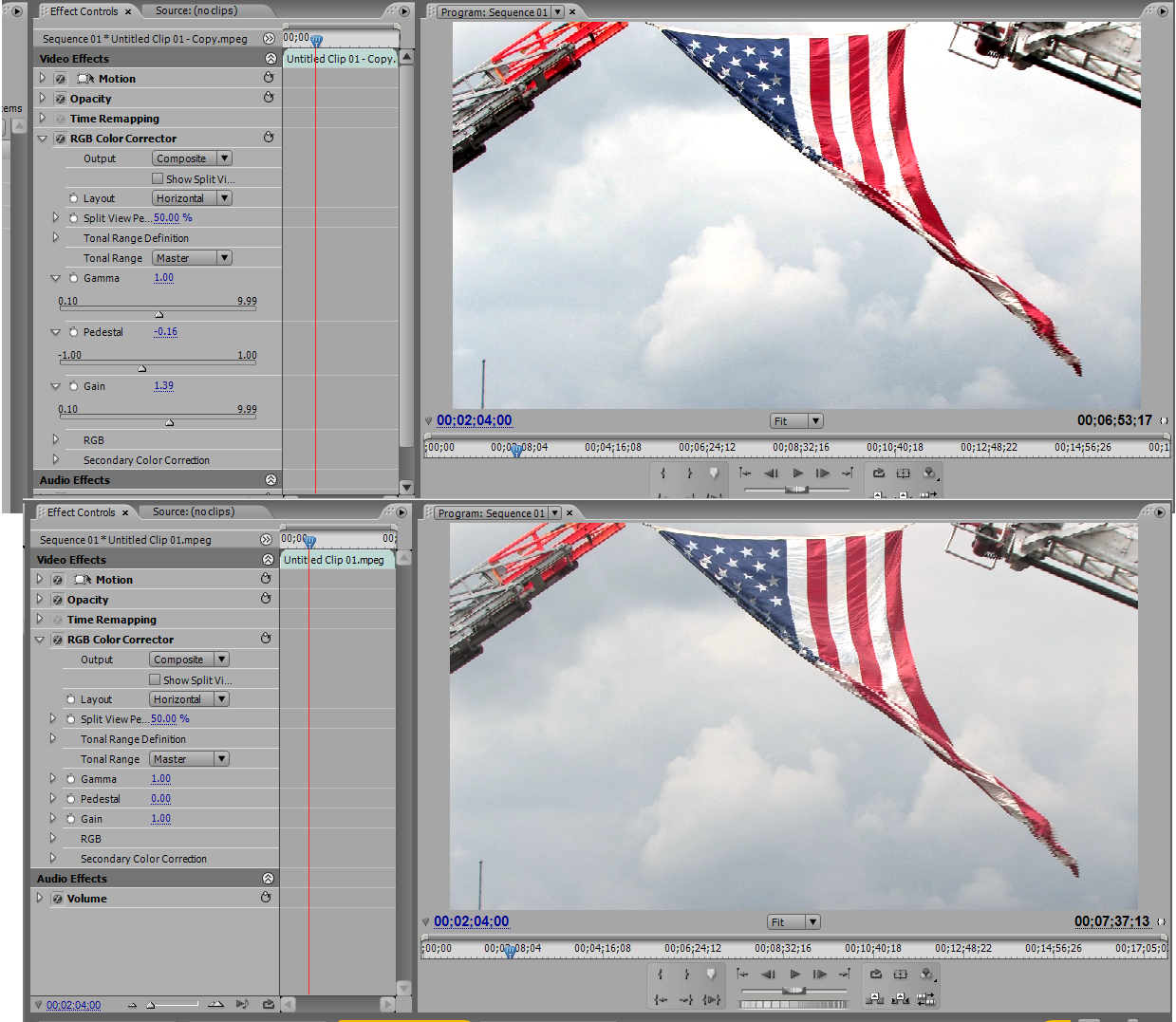1176x1022 pixels.
Task: Select Effect Controls tab in panel containing Volume effect
Action: (x=81, y=512)
